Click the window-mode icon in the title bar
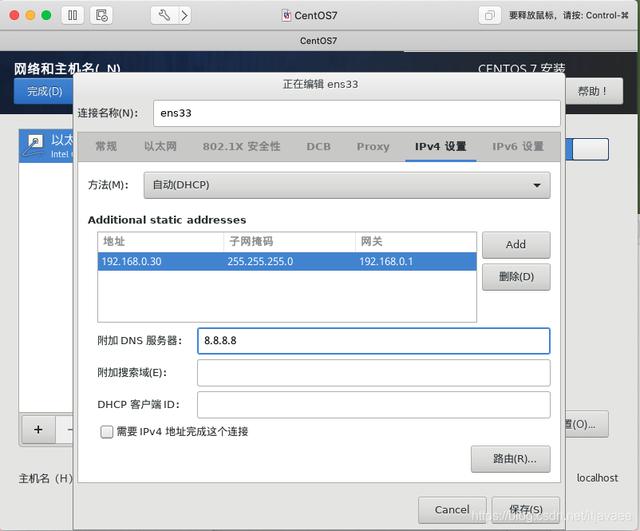640x531 pixels. [x=489, y=16]
